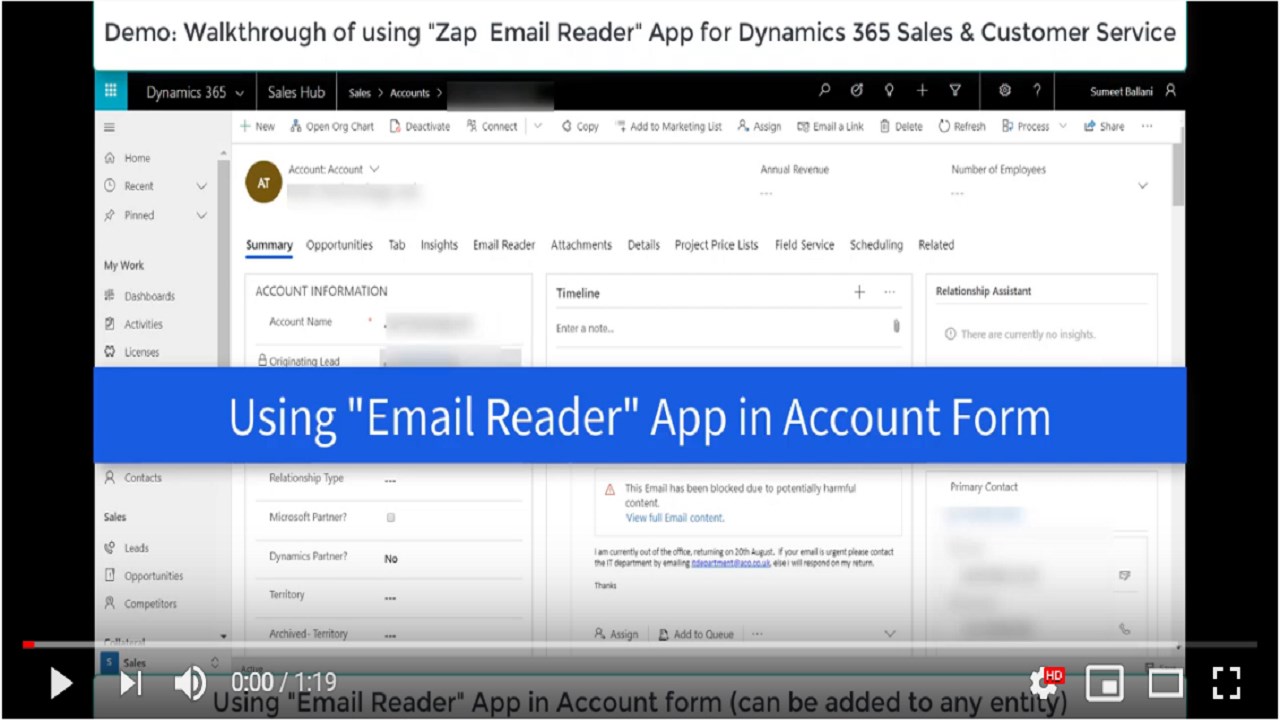This screenshot has height=720, width=1280.
Task: Expand Process dropdown arrow
Action: pyautogui.click(x=1063, y=126)
